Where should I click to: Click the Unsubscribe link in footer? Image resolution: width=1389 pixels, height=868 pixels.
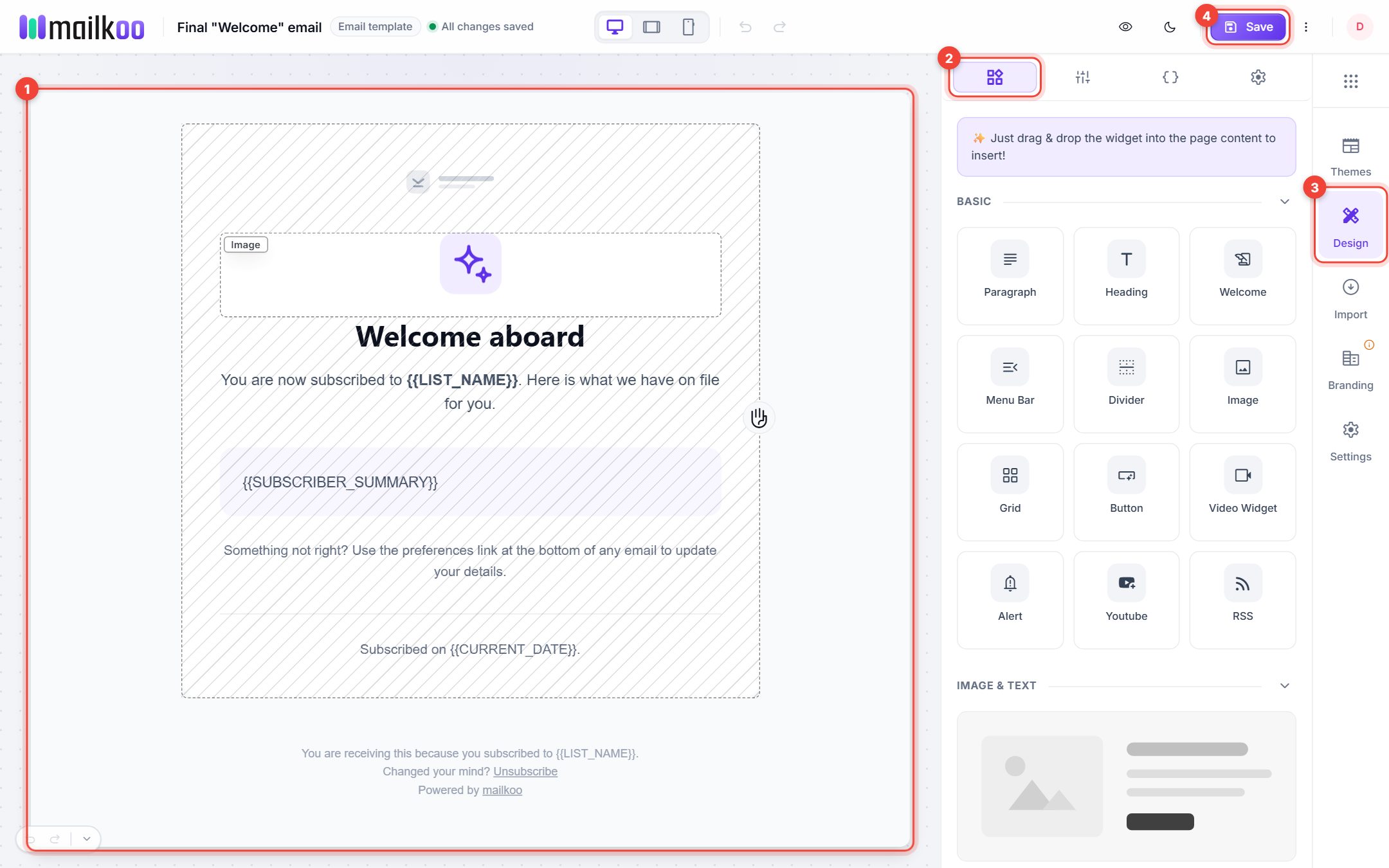coord(525,772)
